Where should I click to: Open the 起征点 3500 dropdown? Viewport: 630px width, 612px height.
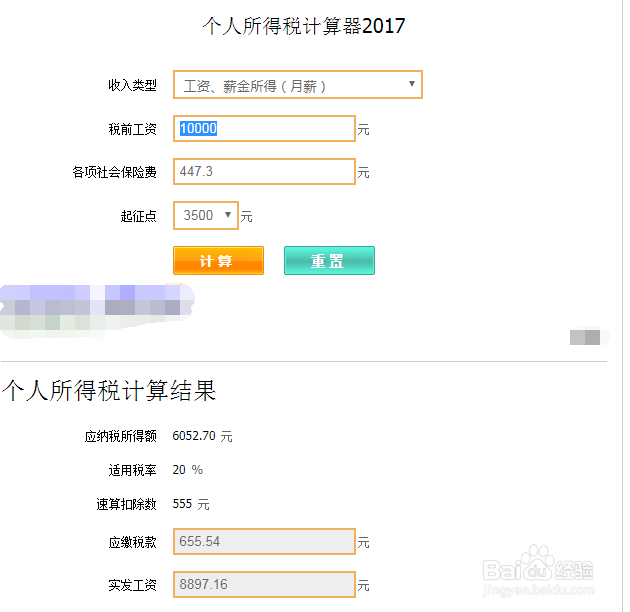(206, 215)
